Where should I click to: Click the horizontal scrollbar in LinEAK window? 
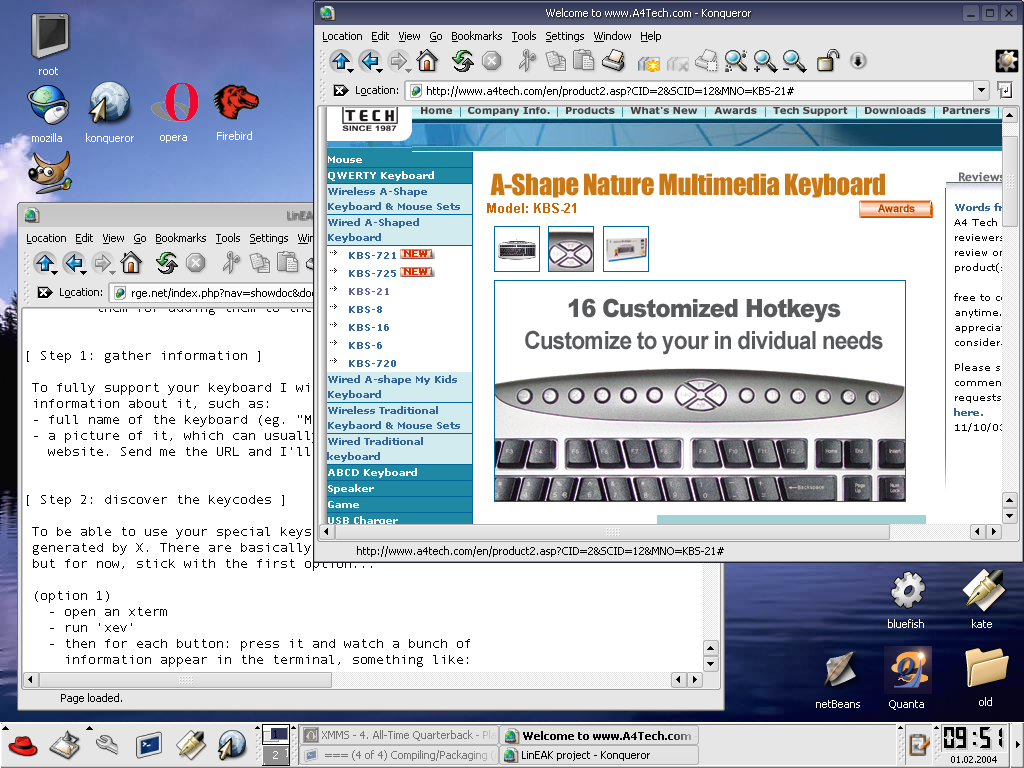click(x=185, y=680)
